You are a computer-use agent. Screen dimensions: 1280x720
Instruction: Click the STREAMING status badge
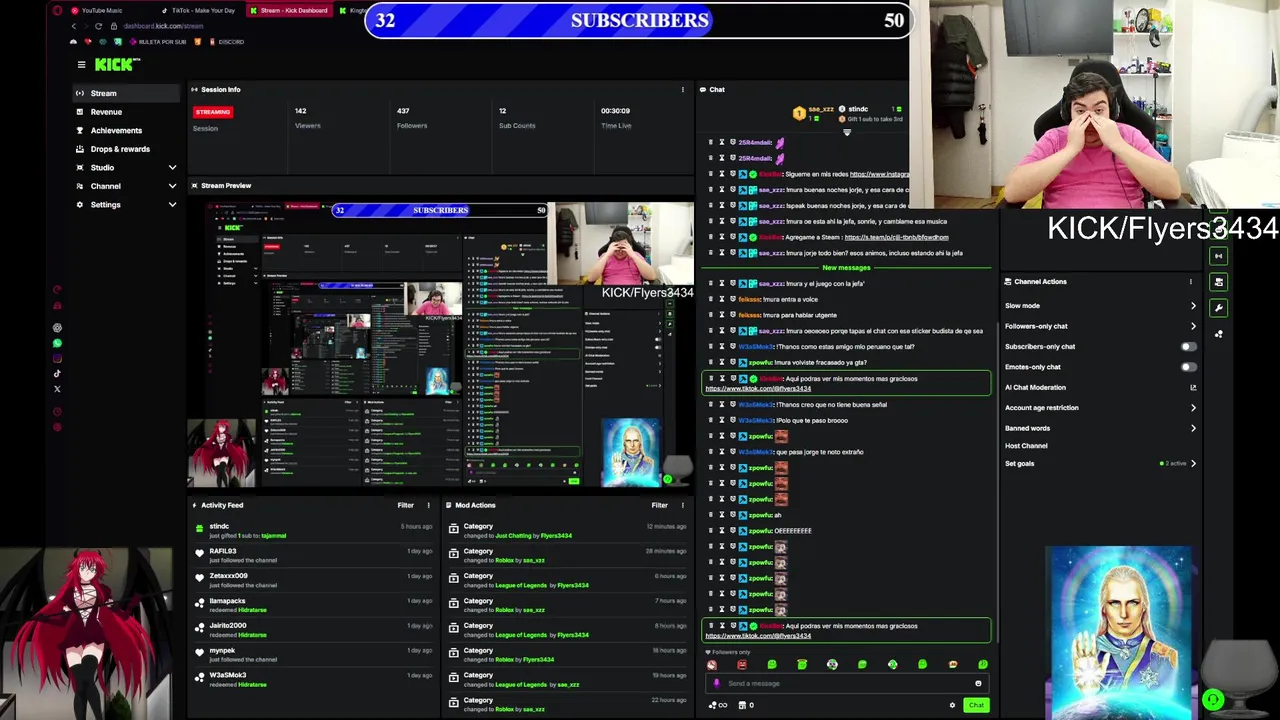pos(213,112)
